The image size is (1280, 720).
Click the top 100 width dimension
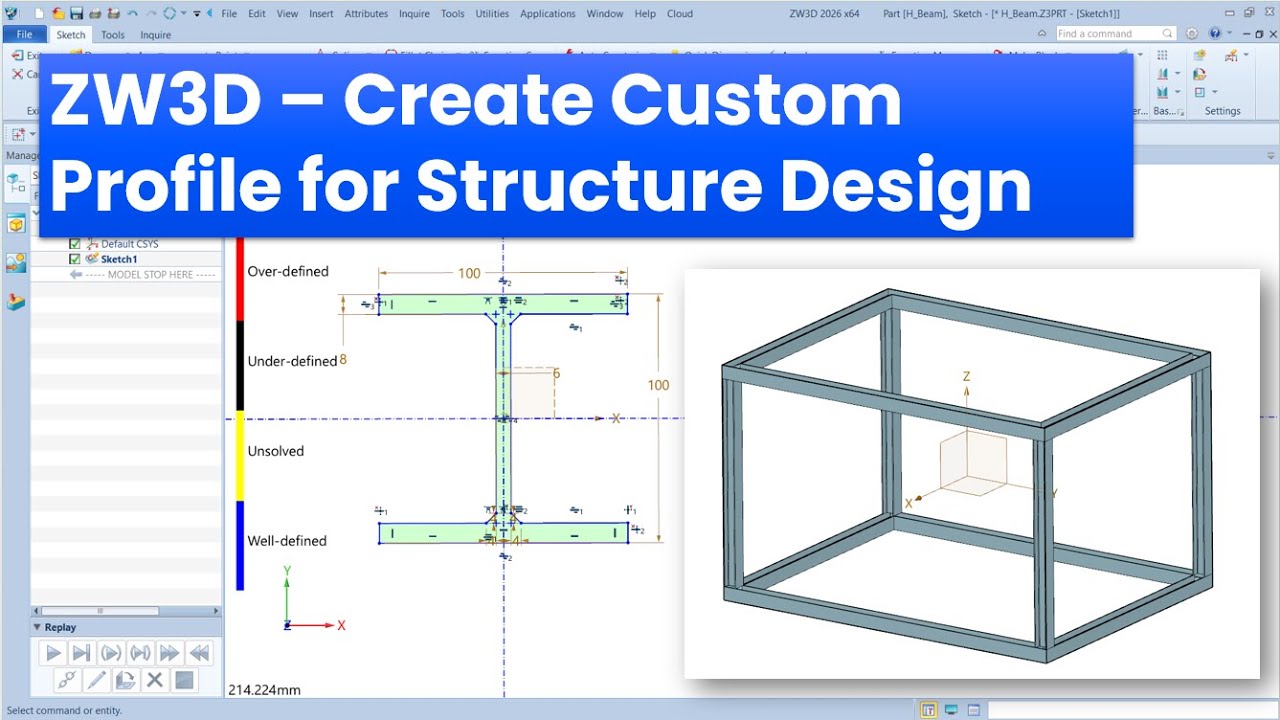(469, 274)
